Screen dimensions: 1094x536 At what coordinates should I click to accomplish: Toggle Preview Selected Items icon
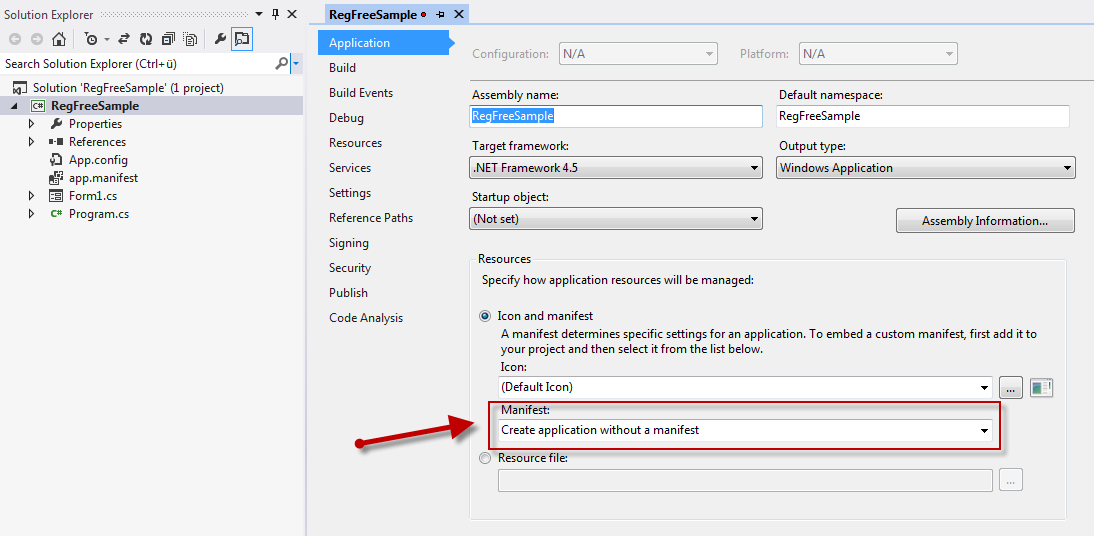pyautogui.click(x=242, y=40)
